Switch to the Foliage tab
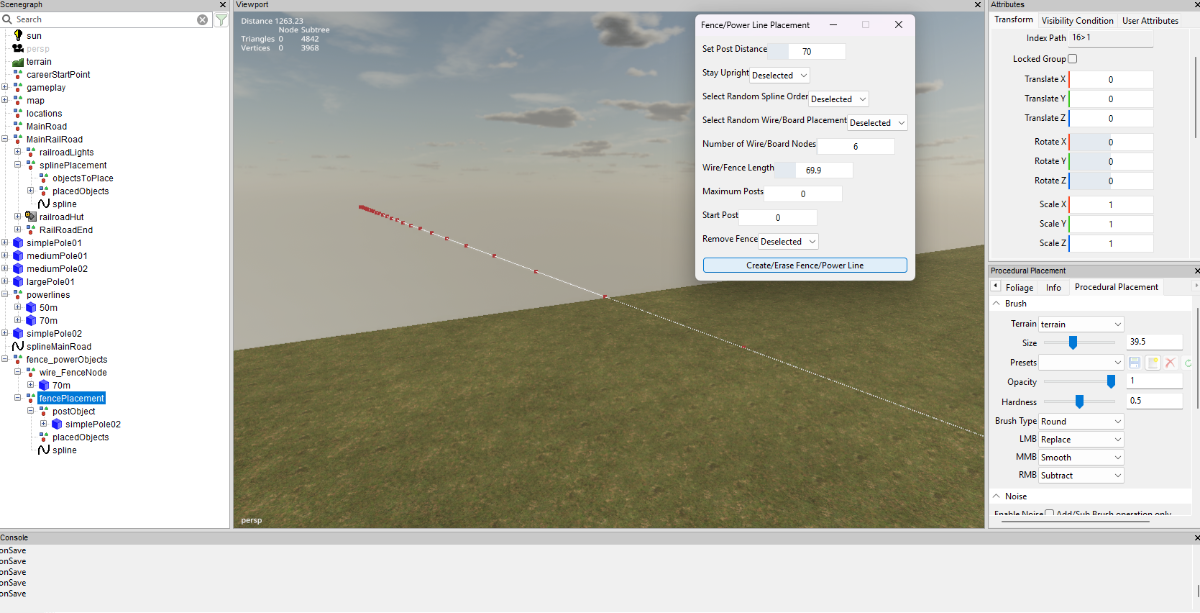Viewport: 1200px width, 613px height. click(x=1019, y=287)
